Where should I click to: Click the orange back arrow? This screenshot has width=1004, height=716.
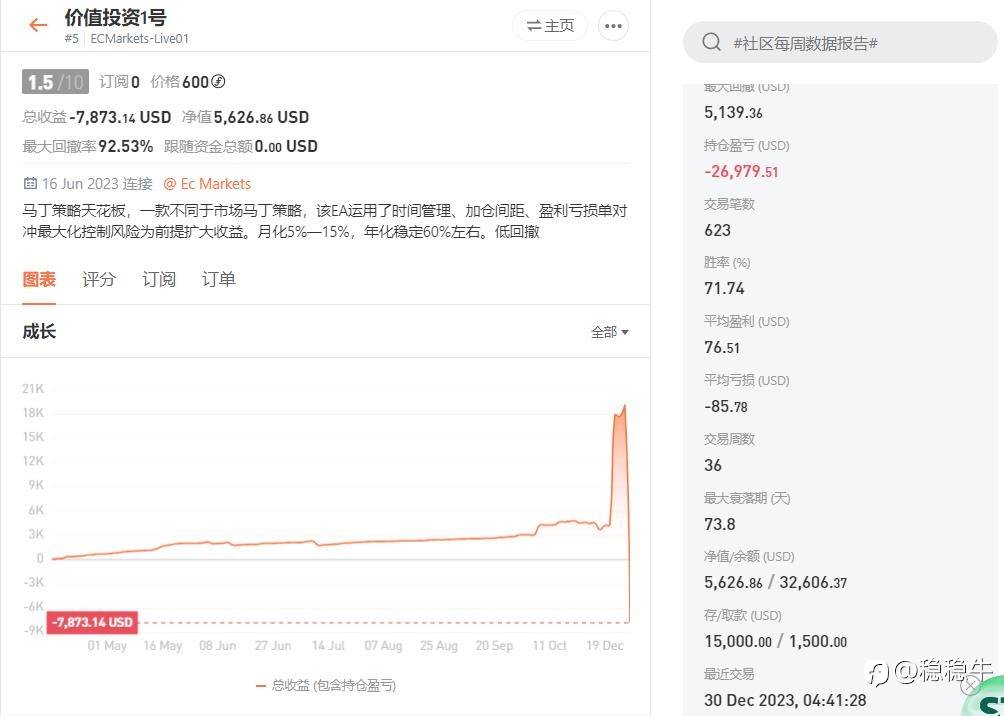(x=38, y=25)
